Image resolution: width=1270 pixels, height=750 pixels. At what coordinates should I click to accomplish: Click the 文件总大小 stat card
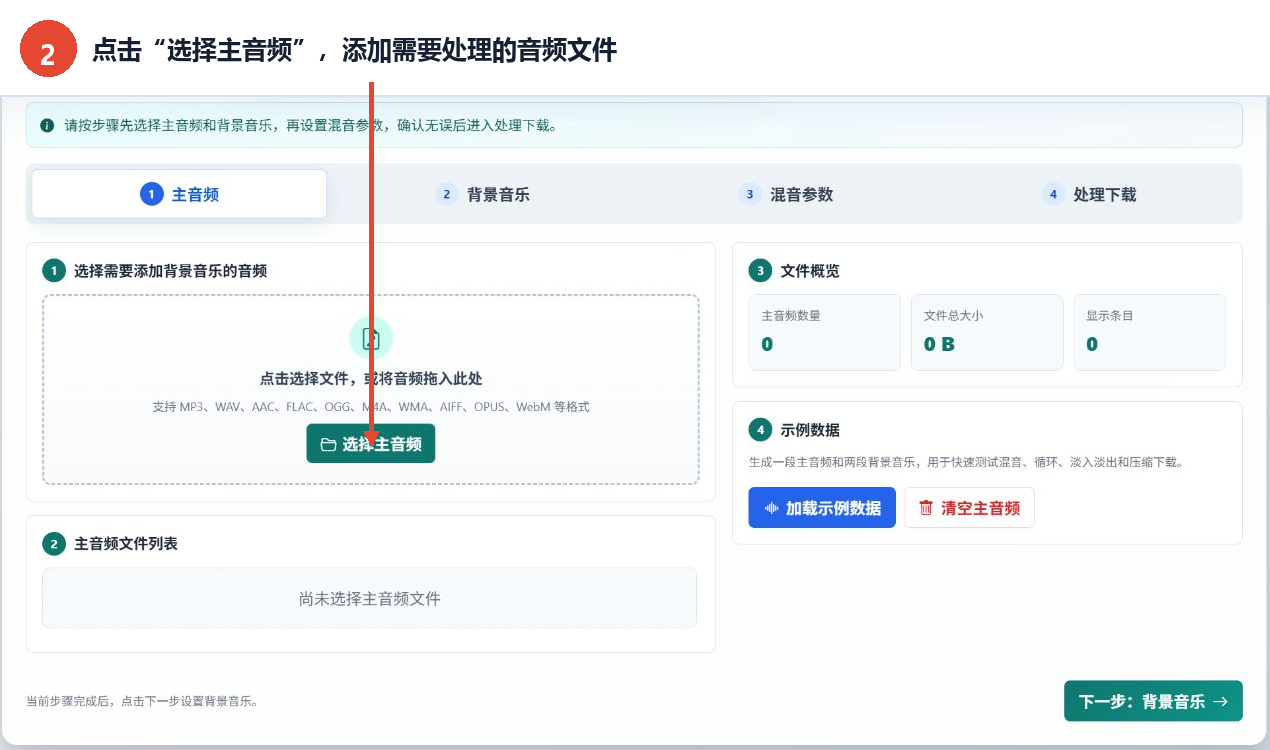[x=987, y=332]
